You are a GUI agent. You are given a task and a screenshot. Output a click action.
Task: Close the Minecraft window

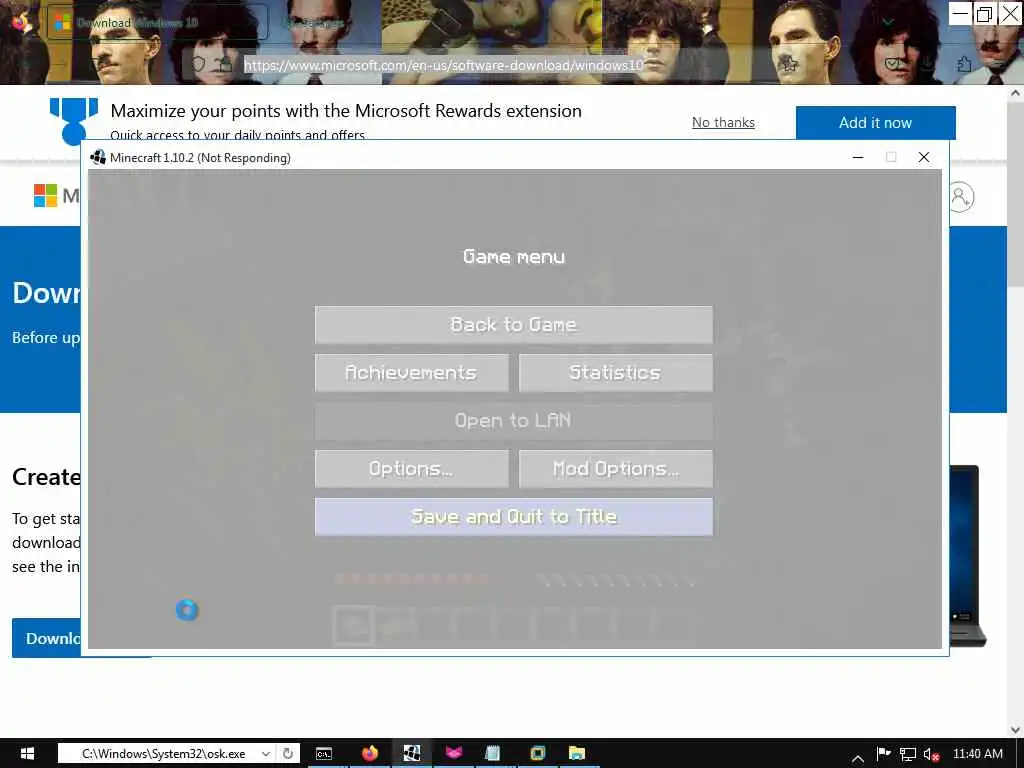point(923,157)
